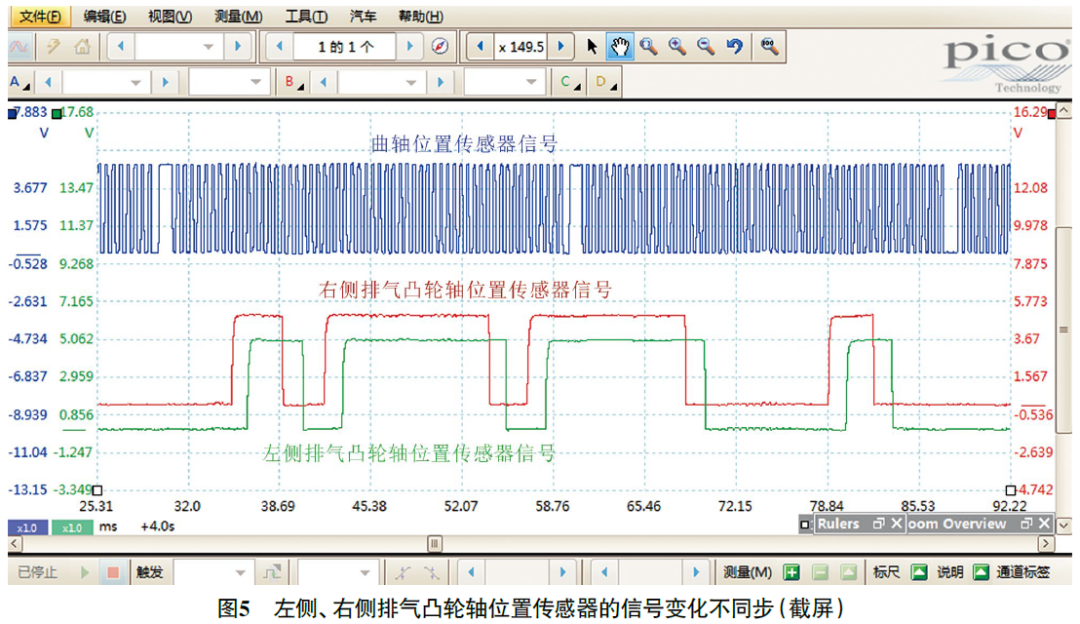Open the 视图(V) menu
Image resolution: width=1080 pixels, height=624 pixels.
pyautogui.click(x=169, y=16)
